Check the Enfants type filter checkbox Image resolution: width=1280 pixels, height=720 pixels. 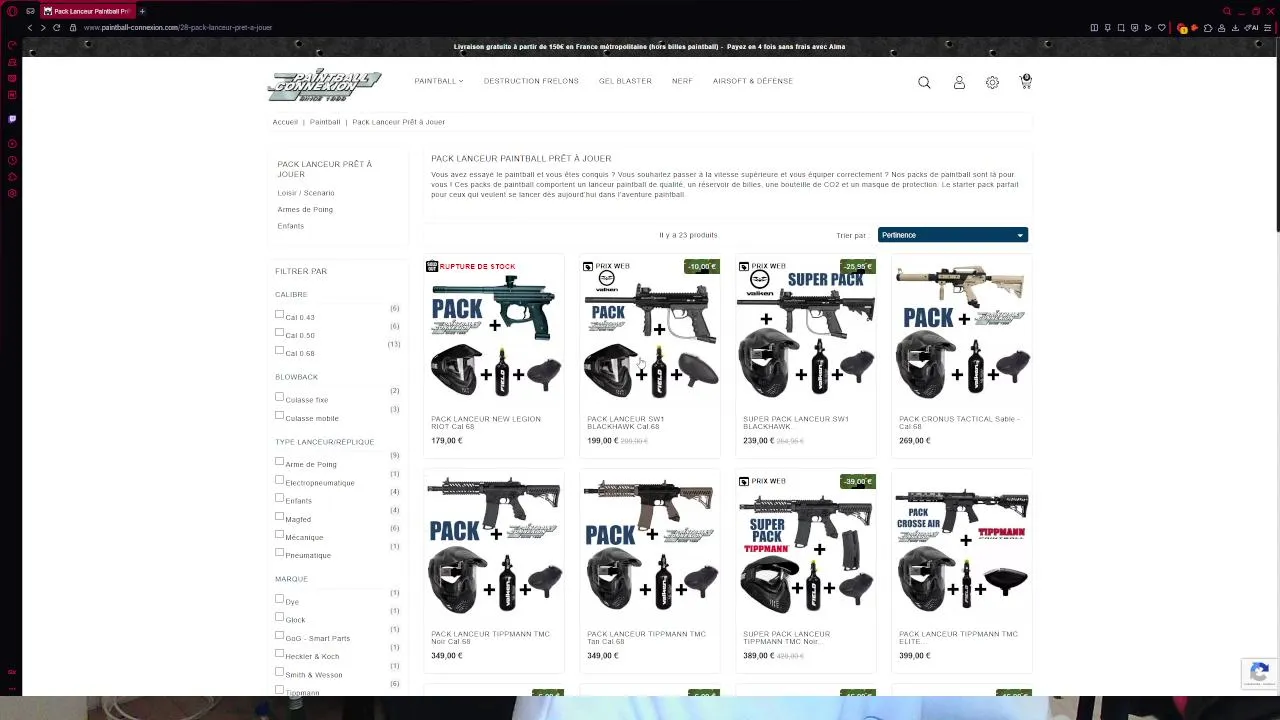point(279,498)
